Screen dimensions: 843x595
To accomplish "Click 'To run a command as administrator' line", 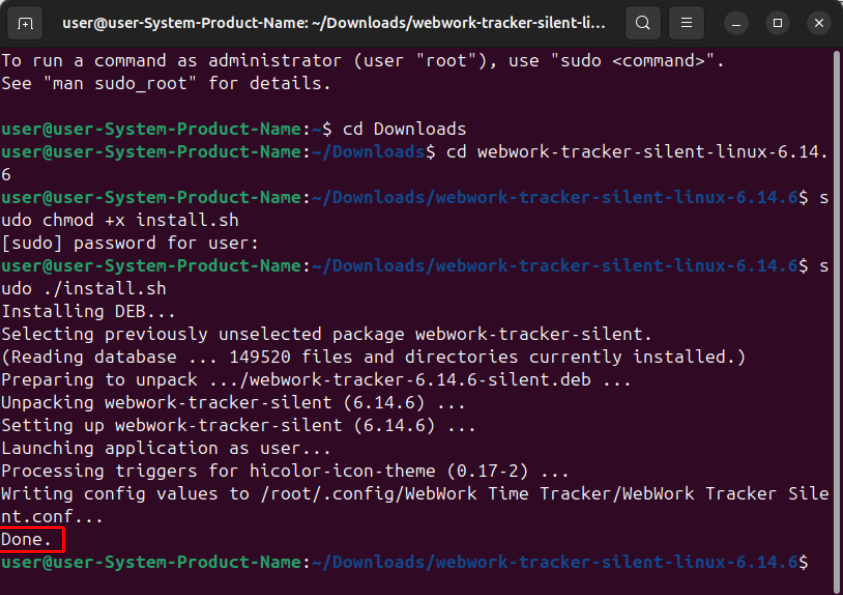I will 363,61.
